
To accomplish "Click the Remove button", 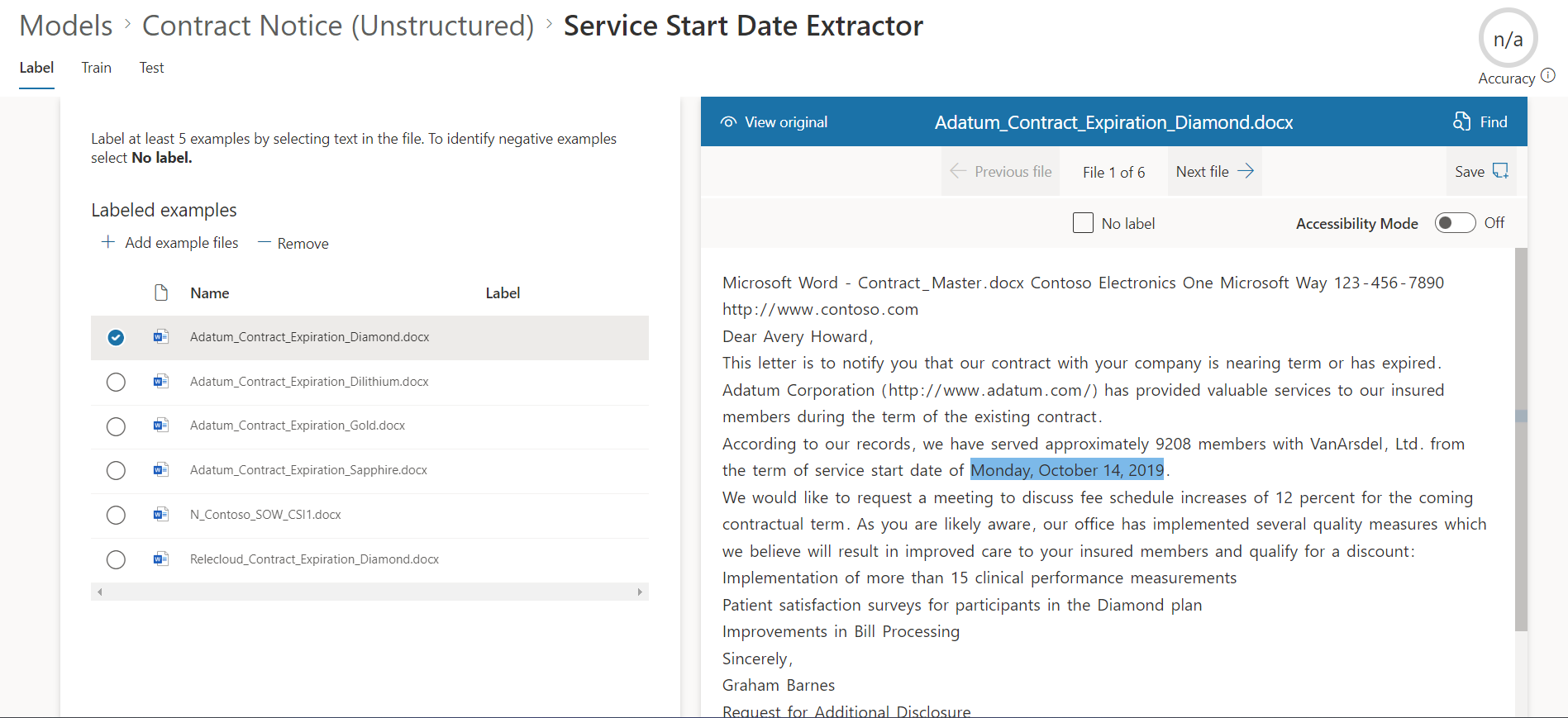I will click(x=293, y=243).
